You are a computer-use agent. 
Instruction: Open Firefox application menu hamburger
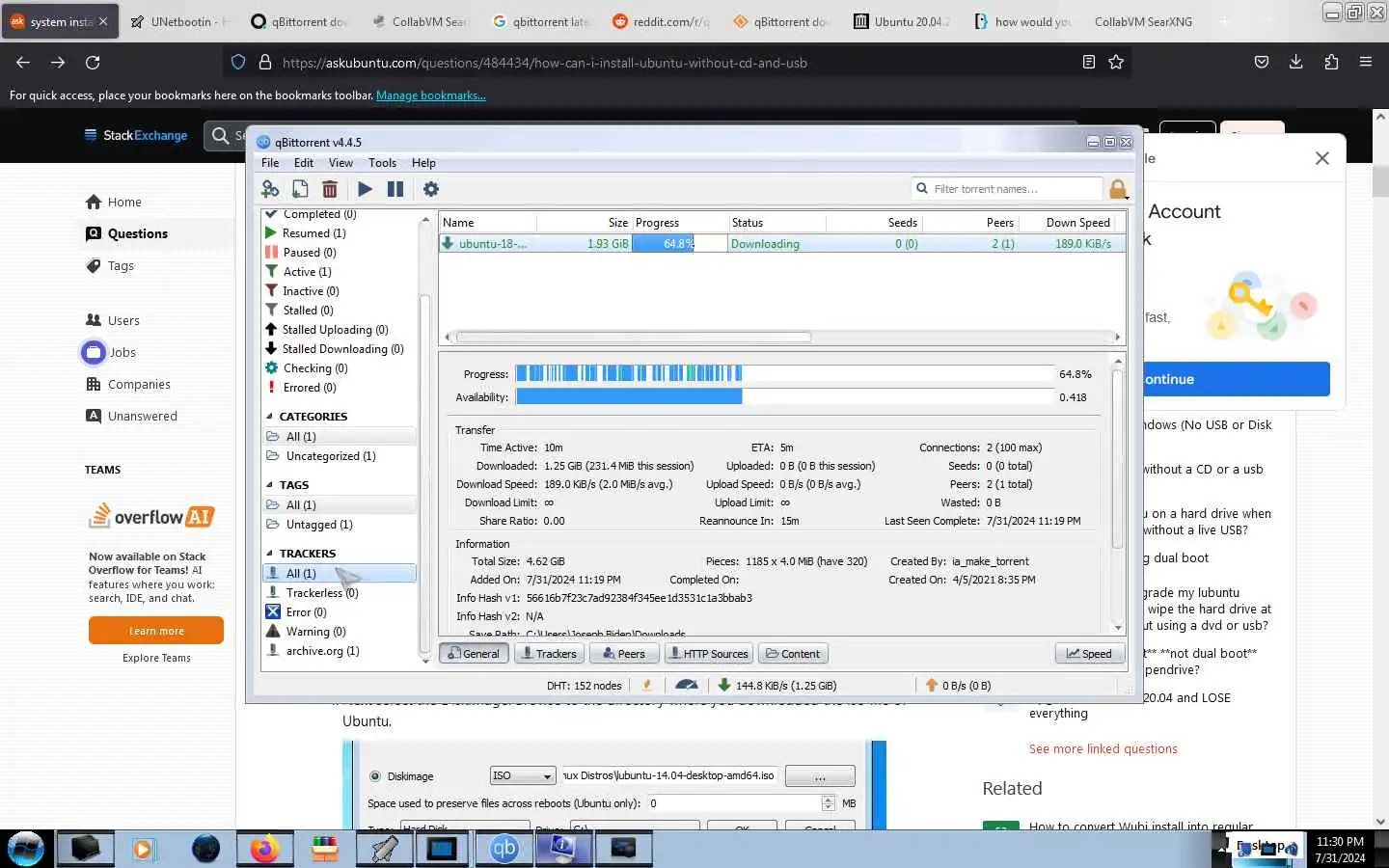click(x=1366, y=63)
